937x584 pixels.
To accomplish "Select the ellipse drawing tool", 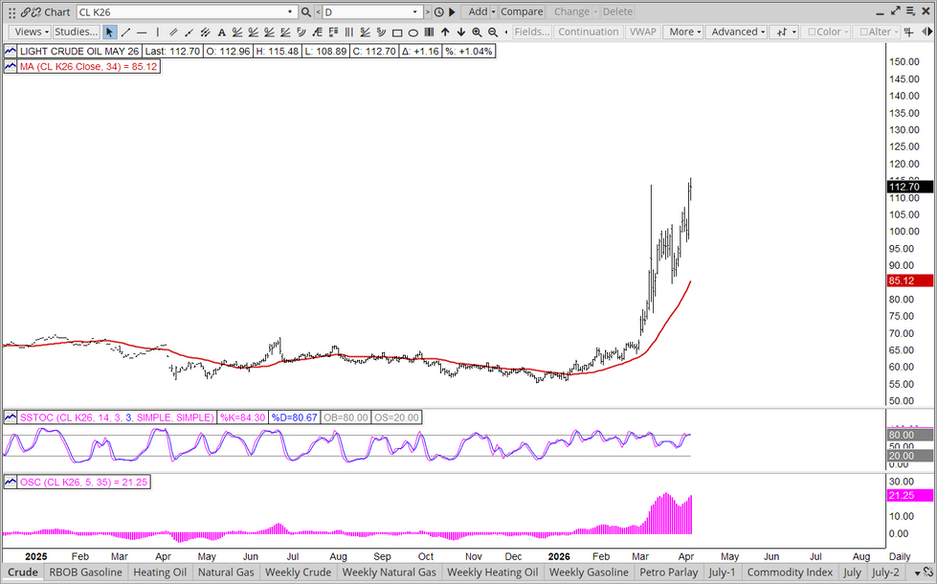I will (x=413, y=33).
